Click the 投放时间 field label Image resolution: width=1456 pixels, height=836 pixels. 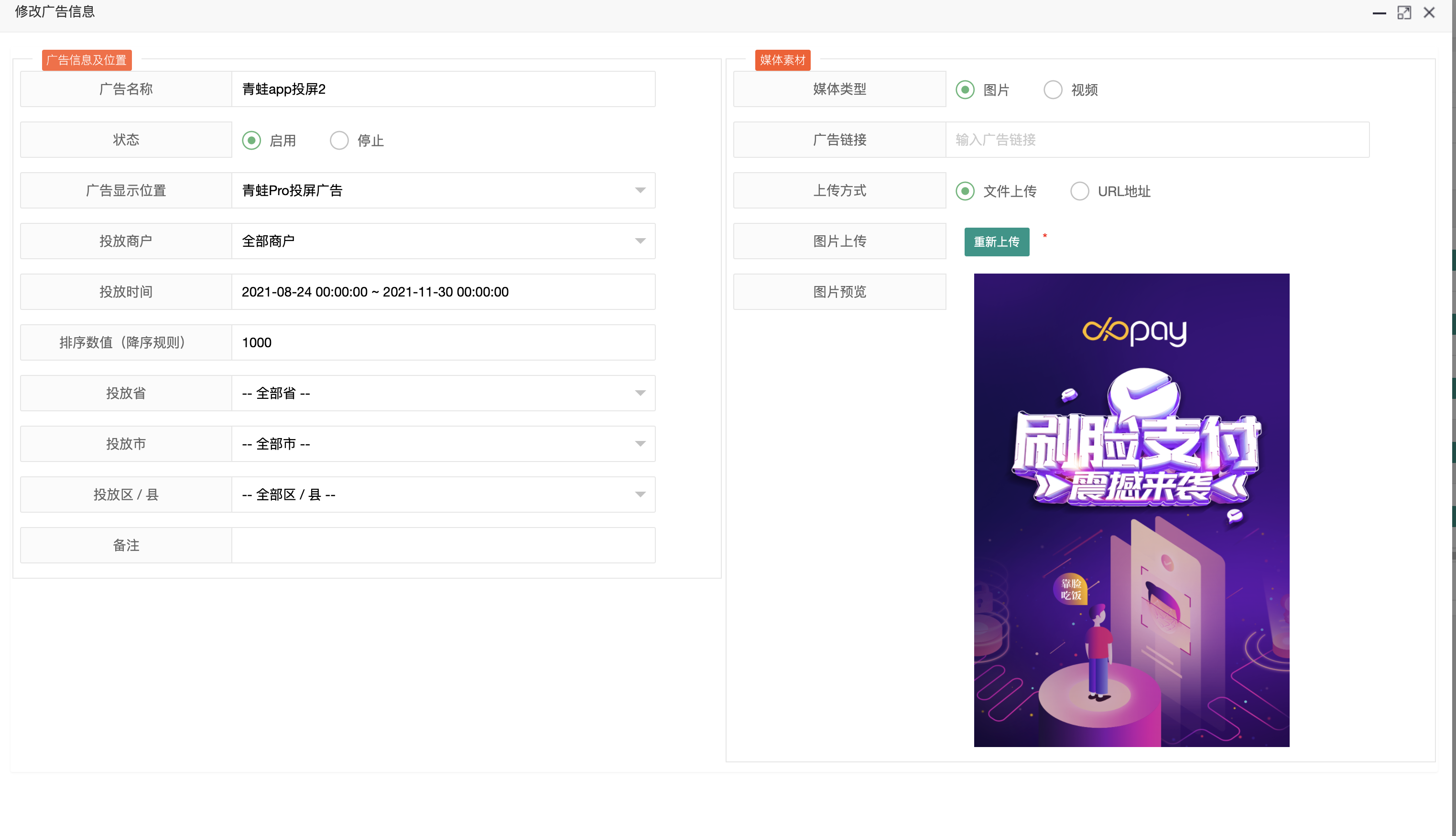(x=126, y=292)
